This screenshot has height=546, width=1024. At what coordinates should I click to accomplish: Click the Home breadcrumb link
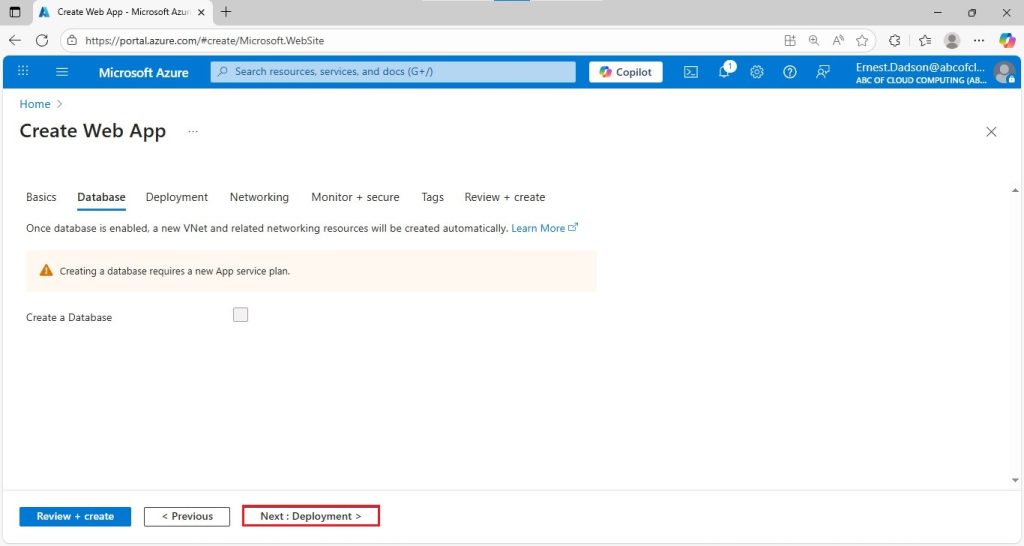[x=35, y=104]
